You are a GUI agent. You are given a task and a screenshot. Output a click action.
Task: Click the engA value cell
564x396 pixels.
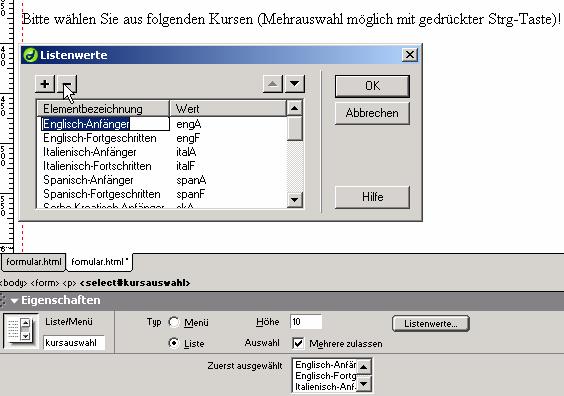pyautogui.click(x=188, y=124)
